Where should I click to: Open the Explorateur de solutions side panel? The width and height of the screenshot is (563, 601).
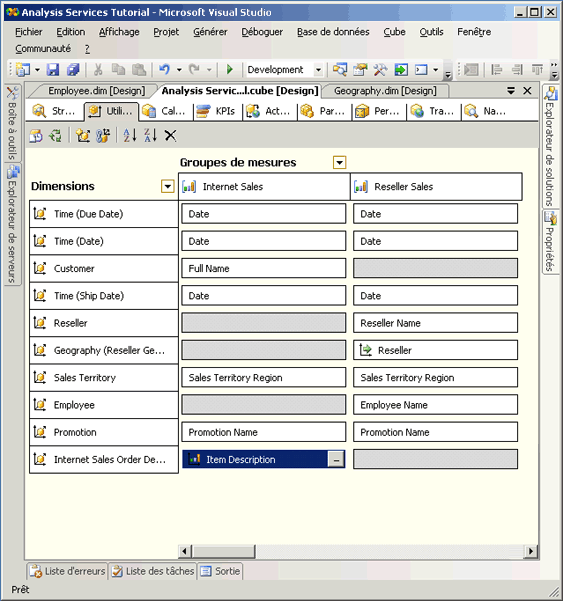[x=550, y=146]
